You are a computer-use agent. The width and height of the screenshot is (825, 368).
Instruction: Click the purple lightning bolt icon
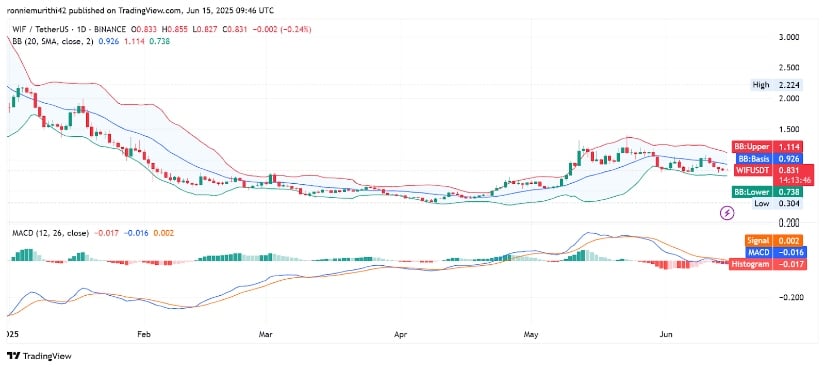[727, 213]
